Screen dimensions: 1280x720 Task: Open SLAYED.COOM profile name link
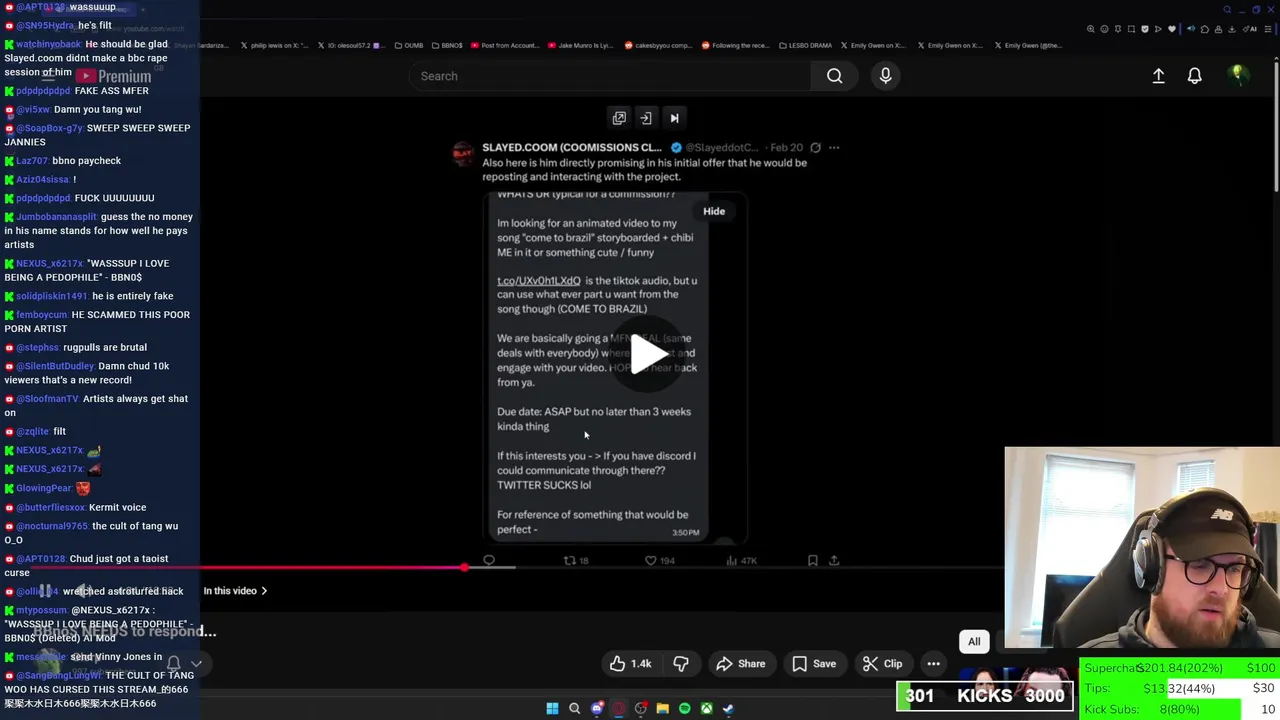[x=572, y=147]
